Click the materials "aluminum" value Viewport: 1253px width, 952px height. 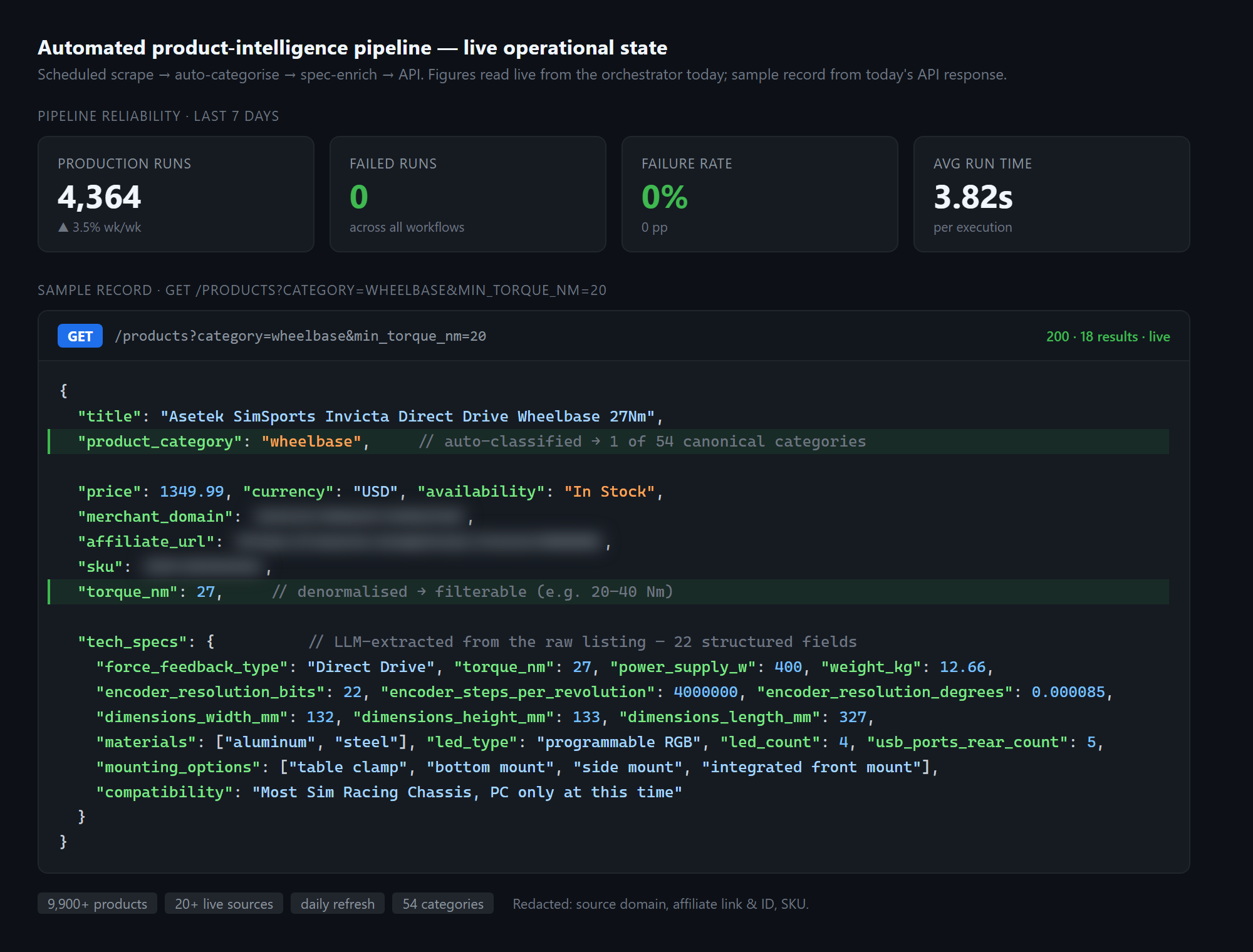270,742
